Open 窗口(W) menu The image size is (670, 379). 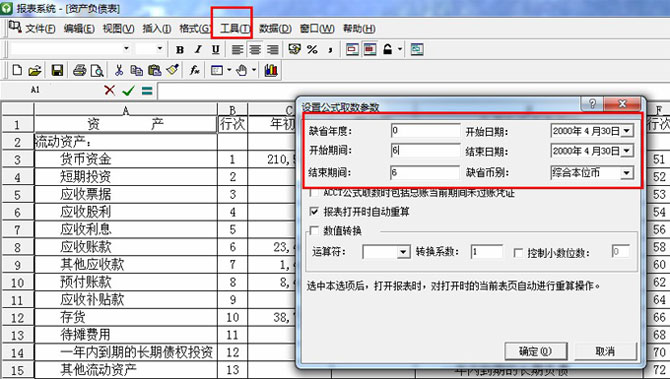point(317,29)
